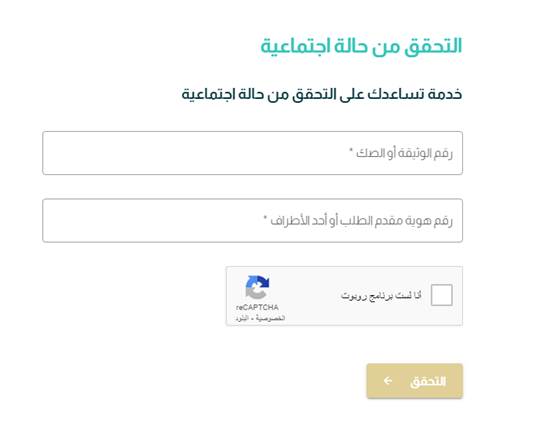
Task: Click the asterisk in identity number field
Action: coord(265,218)
